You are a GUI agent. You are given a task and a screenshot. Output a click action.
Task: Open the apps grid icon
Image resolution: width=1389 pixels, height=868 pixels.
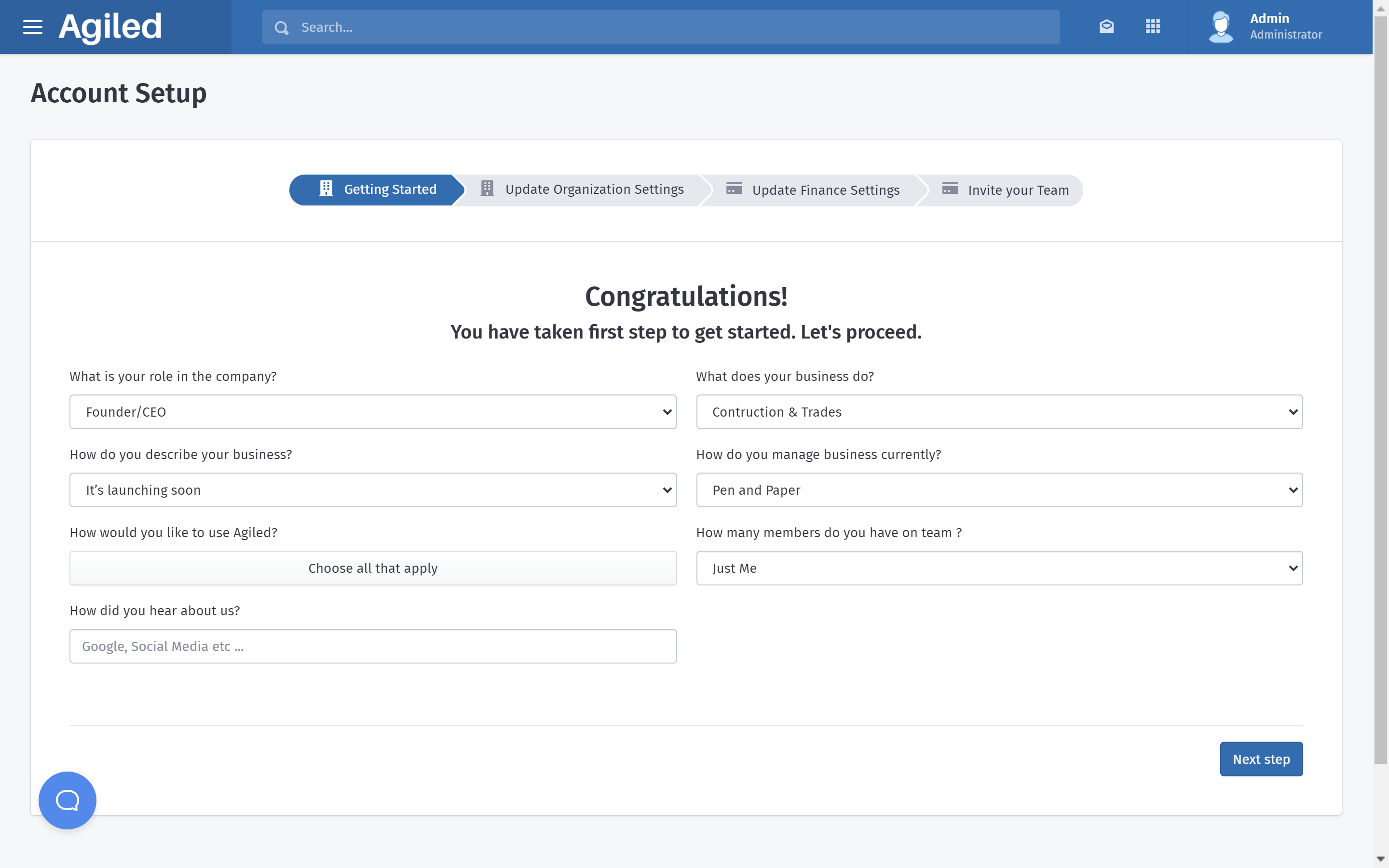(1153, 27)
